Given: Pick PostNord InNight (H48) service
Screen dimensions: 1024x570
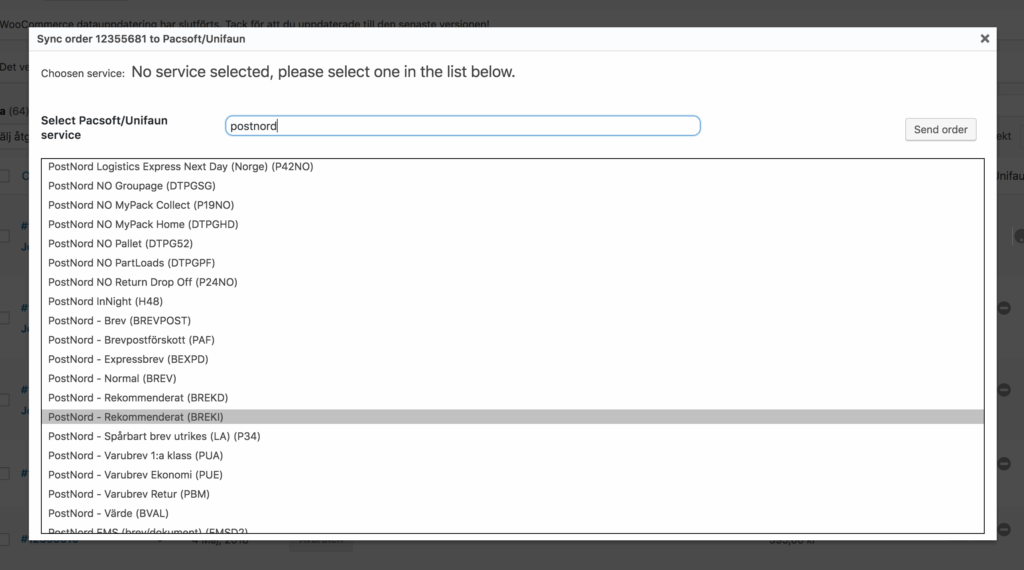Looking at the screenshot, I should 105,301.
